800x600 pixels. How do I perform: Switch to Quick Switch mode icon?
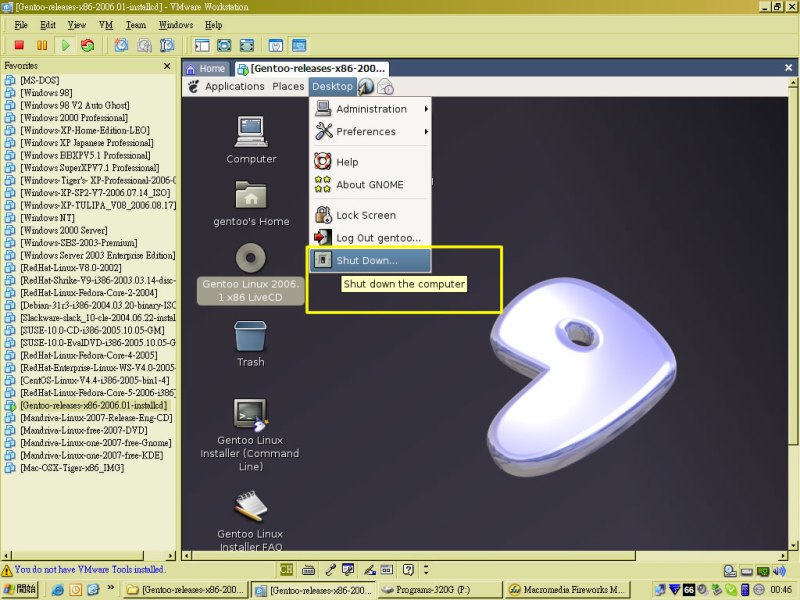click(224, 45)
